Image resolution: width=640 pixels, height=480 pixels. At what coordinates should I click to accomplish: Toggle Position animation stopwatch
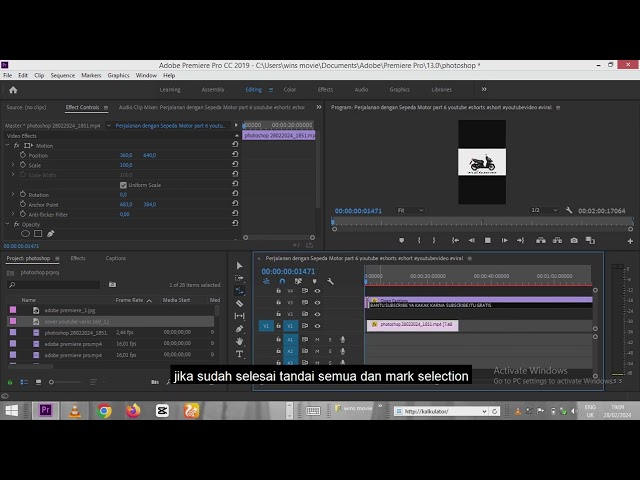point(23,155)
